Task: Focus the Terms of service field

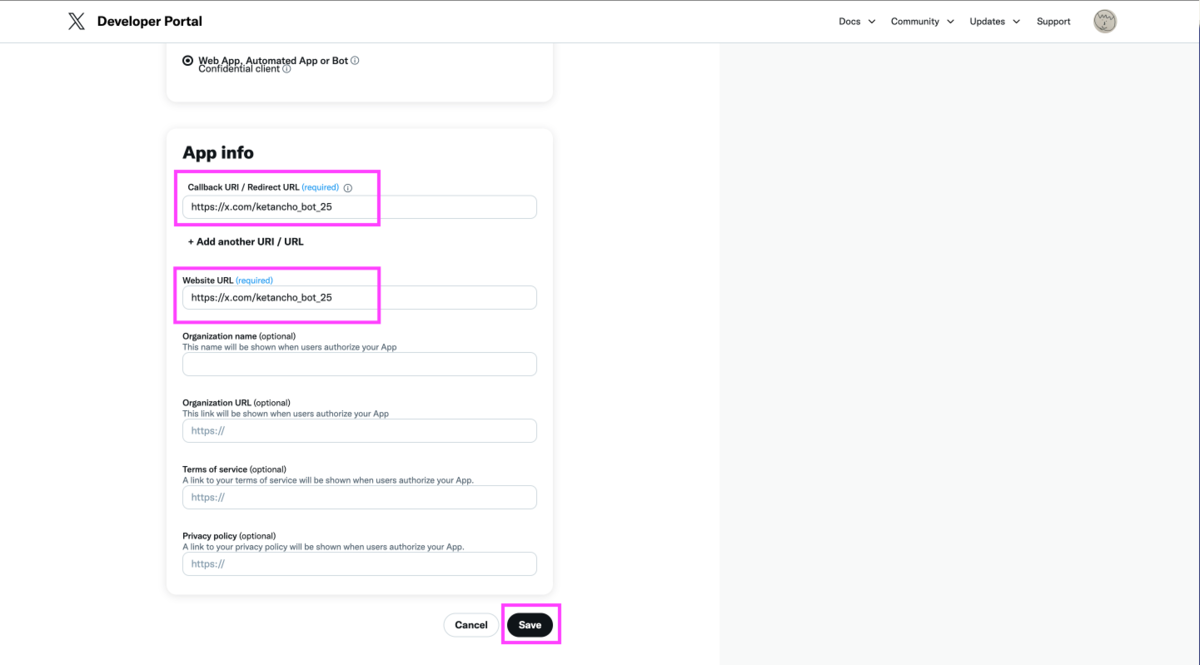Action: point(359,497)
